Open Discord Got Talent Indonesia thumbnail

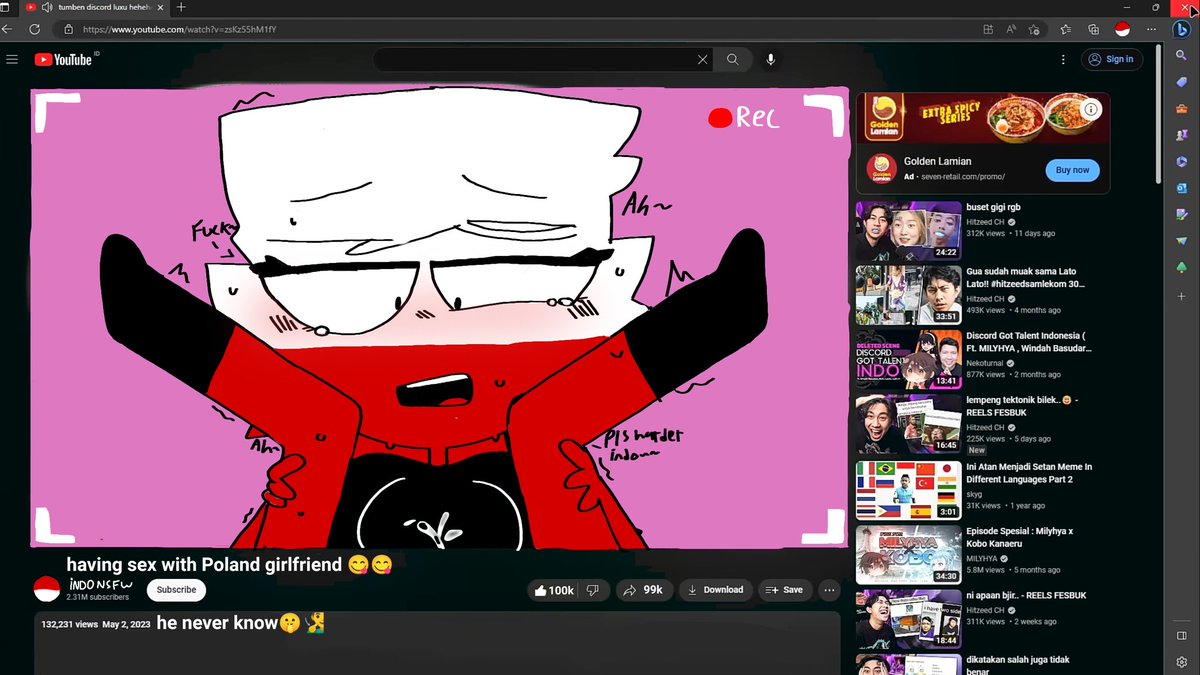(909, 360)
